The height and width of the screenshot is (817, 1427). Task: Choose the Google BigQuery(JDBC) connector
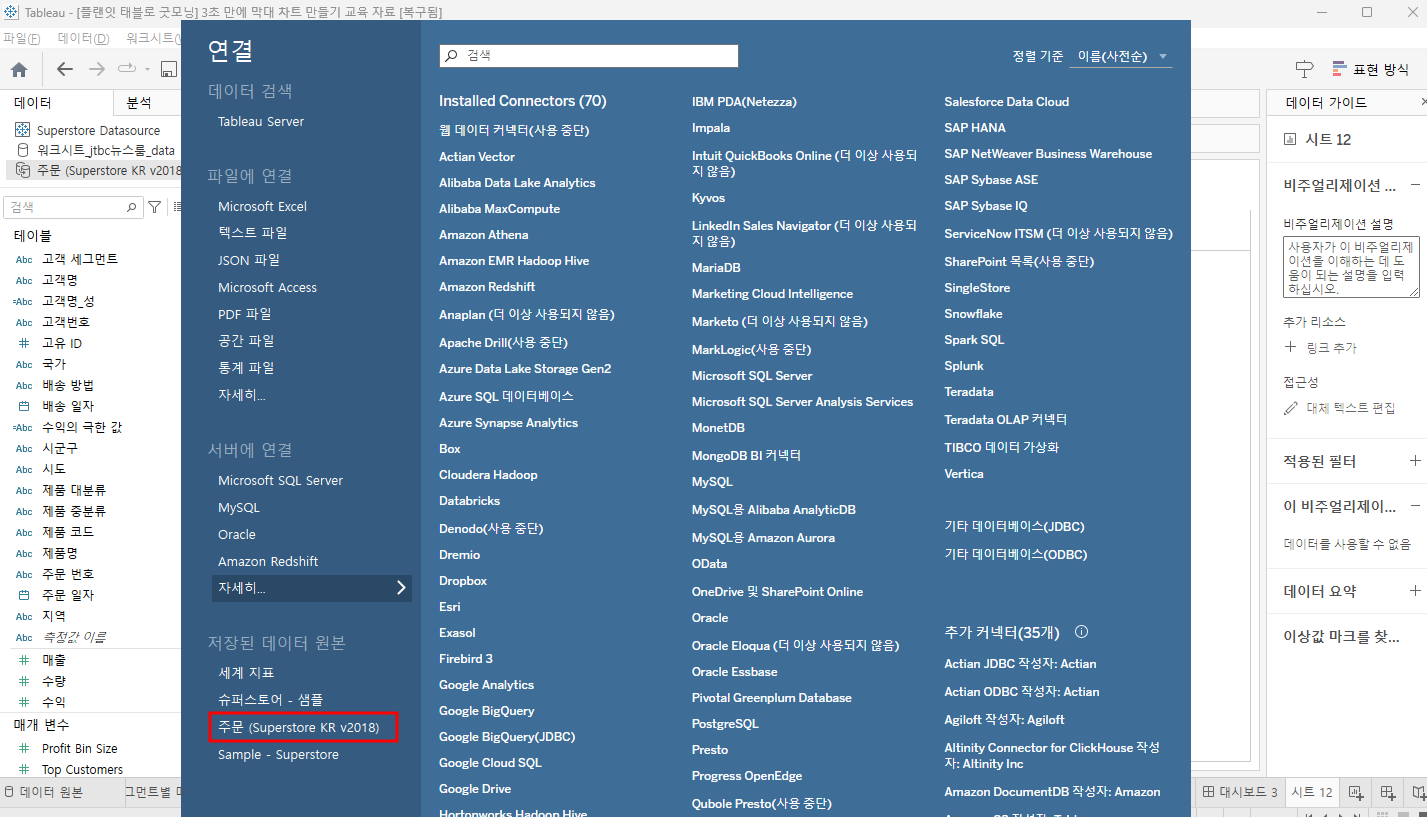[507, 736]
